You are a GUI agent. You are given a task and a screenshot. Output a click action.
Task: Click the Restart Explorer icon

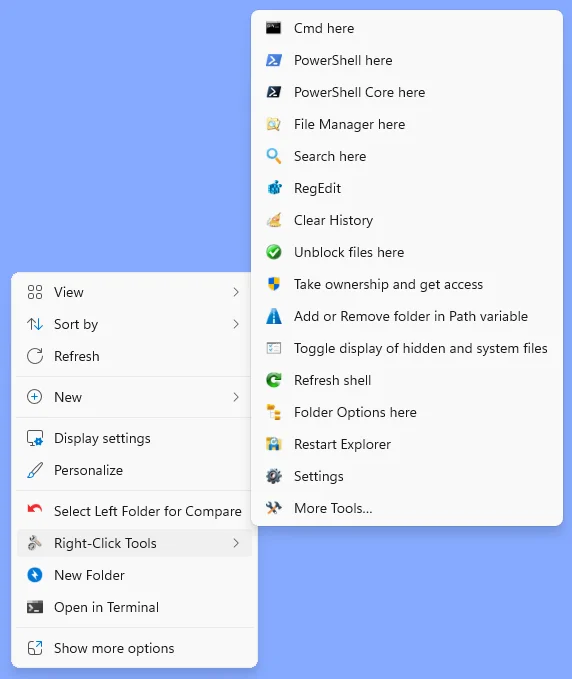(274, 444)
